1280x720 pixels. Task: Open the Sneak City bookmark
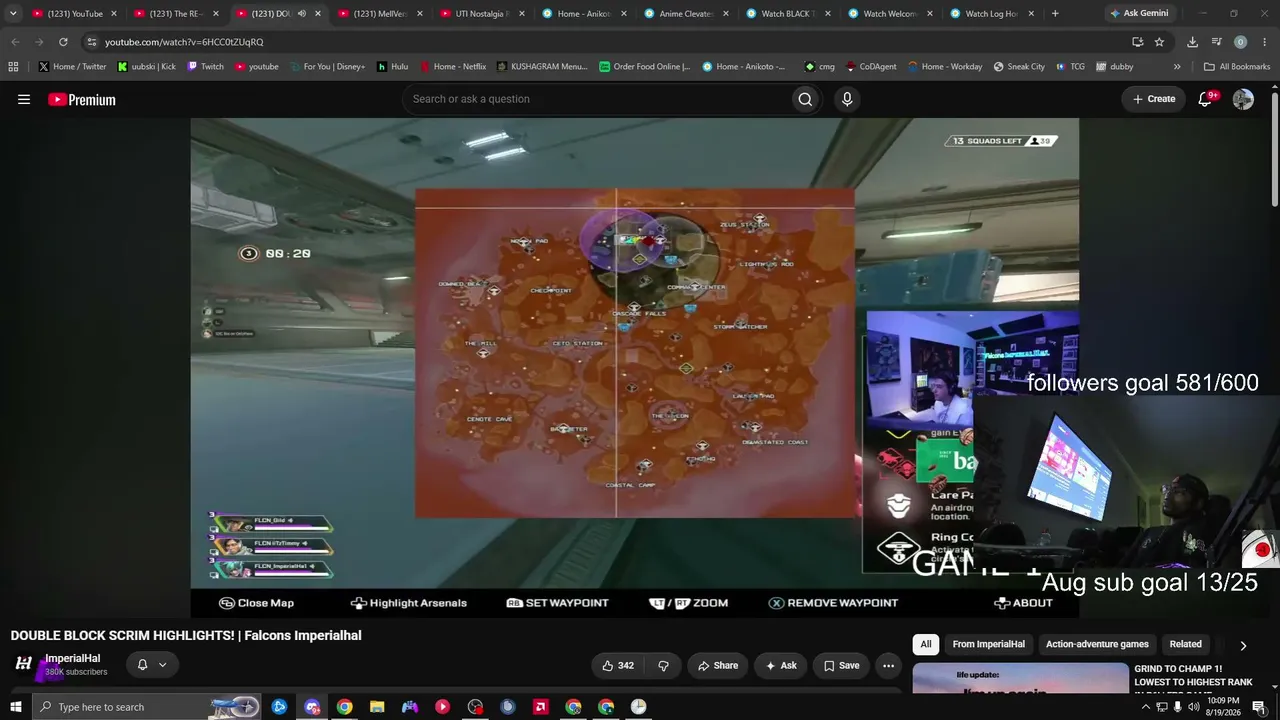click(x=1019, y=67)
